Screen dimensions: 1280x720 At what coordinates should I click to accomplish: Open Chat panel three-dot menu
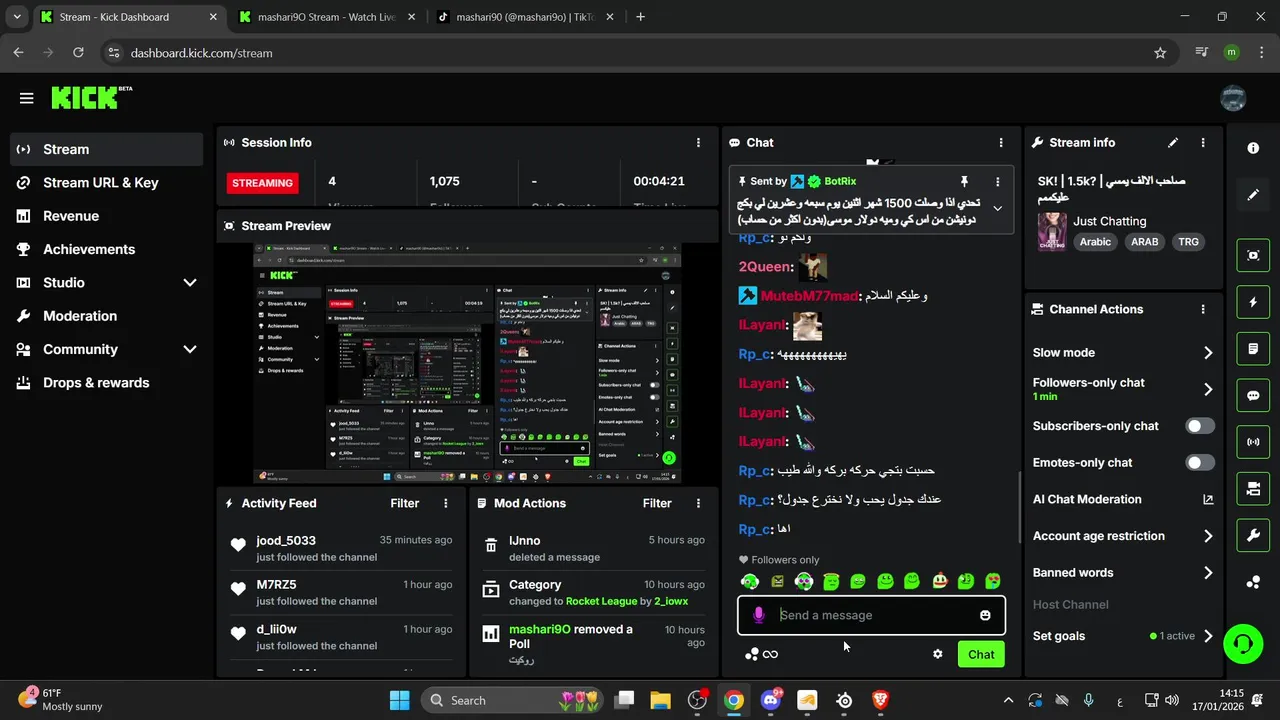[1001, 143]
